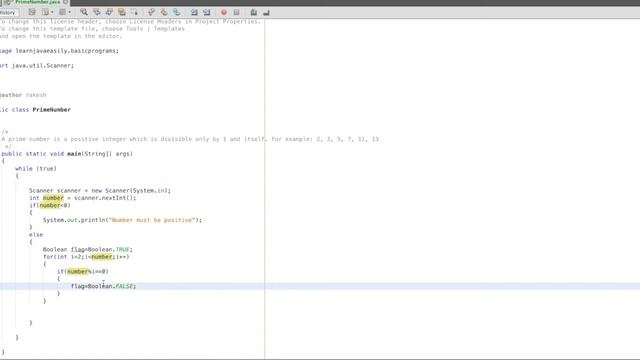Viewport: 640px width, 360px height.
Task: Click the 'main' method name
Action: click(x=74, y=154)
